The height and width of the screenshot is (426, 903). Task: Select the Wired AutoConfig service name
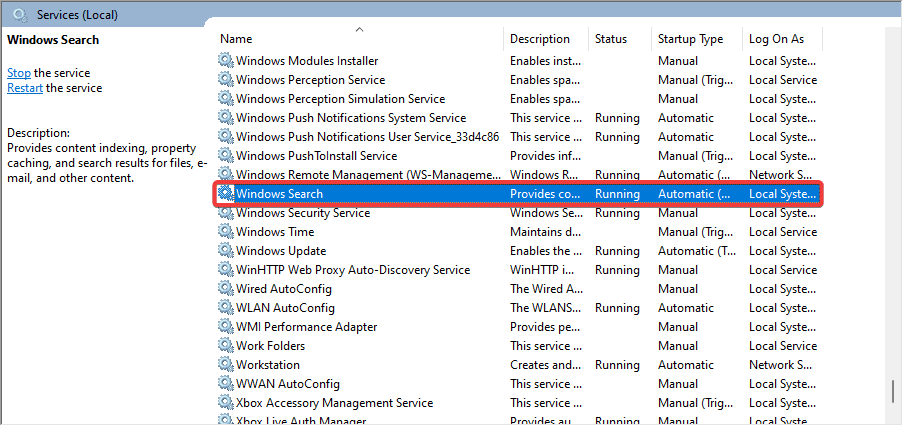(284, 288)
